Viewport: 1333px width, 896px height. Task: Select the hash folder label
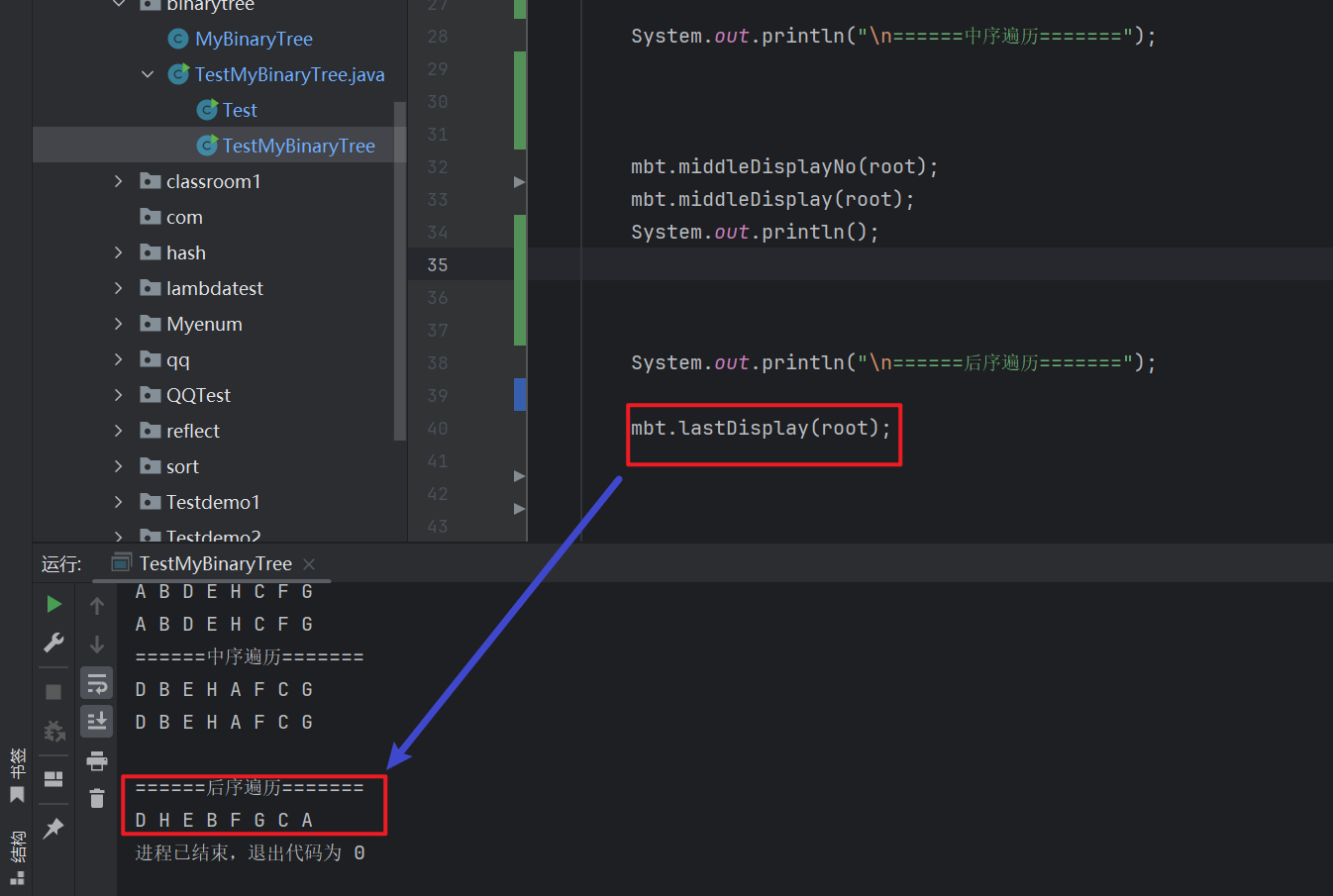186,252
